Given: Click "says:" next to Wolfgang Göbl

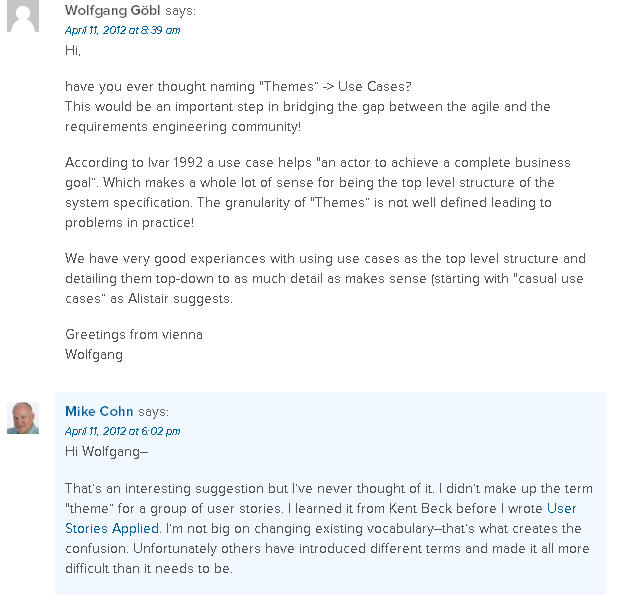Looking at the screenshot, I should tap(180, 10).
